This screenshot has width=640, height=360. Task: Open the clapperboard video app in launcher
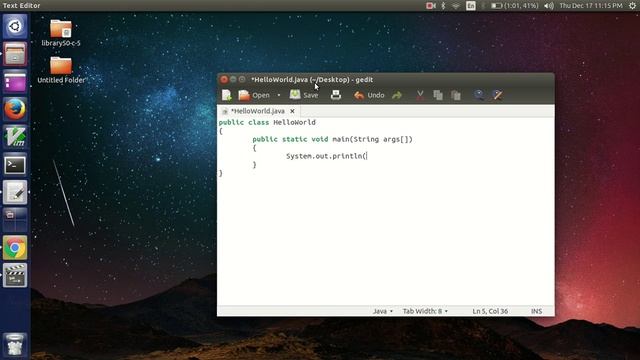click(x=15, y=275)
